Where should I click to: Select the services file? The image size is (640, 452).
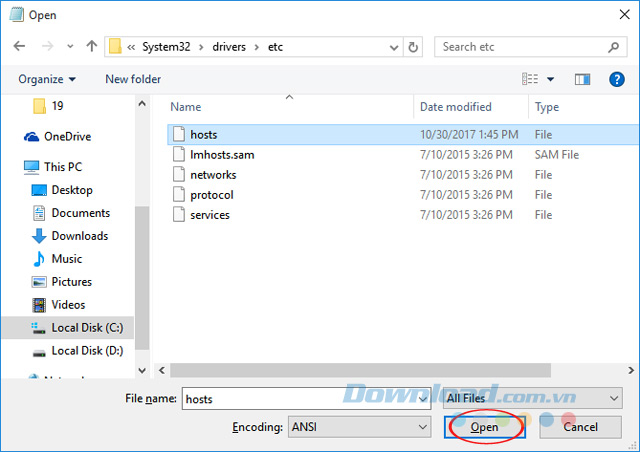(x=403, y=215)
